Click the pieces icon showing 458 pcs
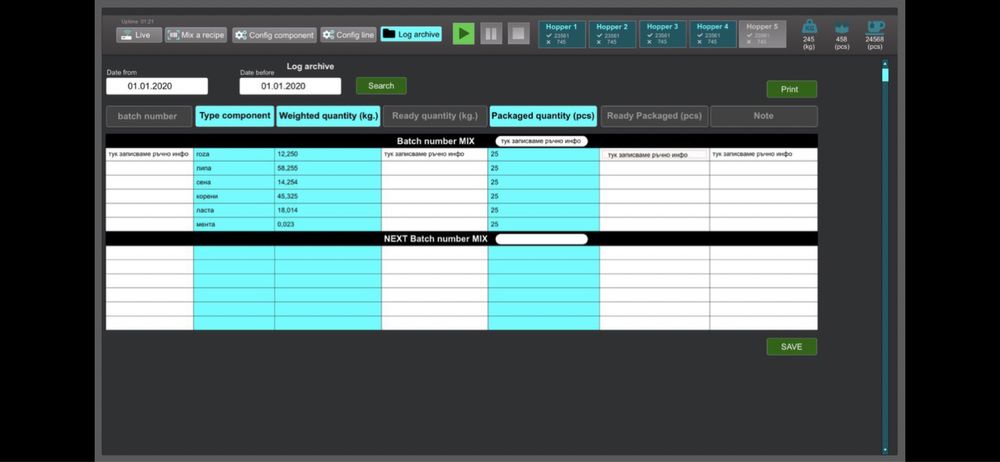This screenshot has height=462, width=1000. click(x=842, y=29)
